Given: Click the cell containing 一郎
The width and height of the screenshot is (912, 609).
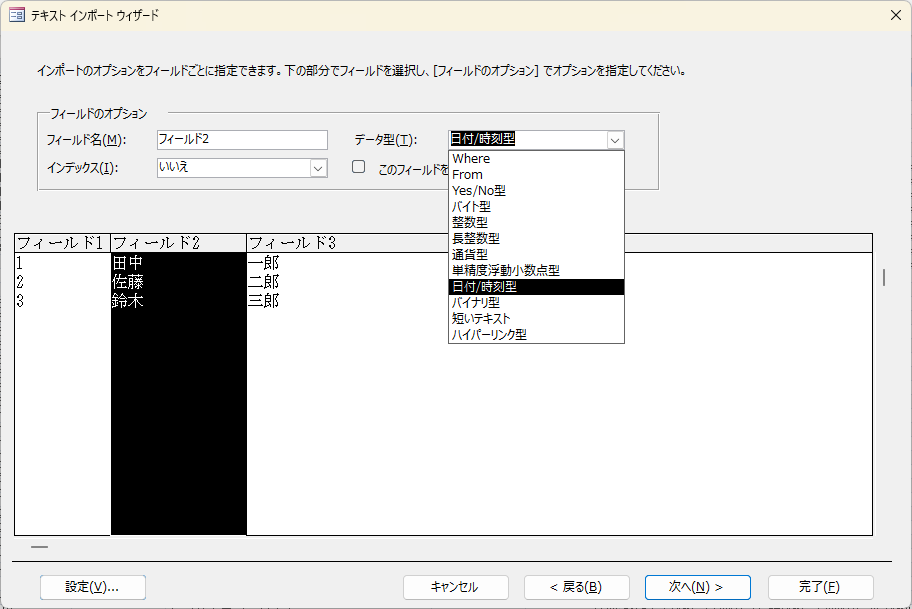Looking at the screenshot, I should coord(263,263).
